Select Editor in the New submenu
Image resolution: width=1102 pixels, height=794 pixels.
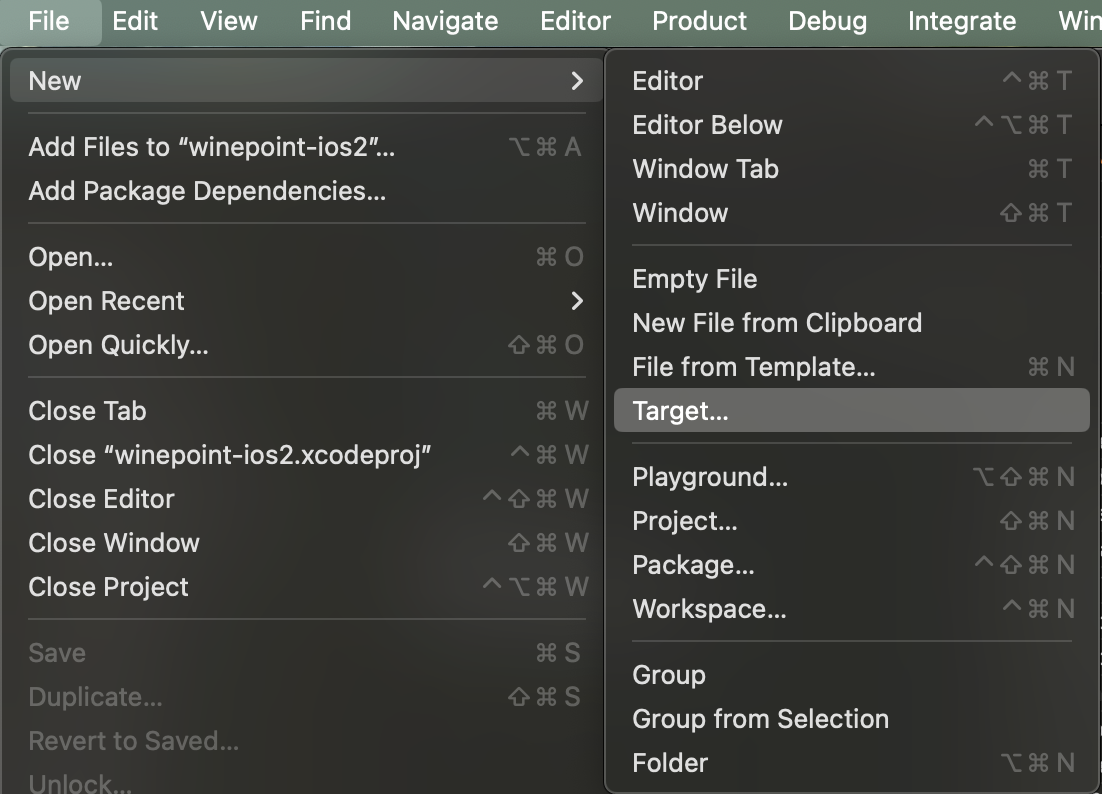(668, 81)
